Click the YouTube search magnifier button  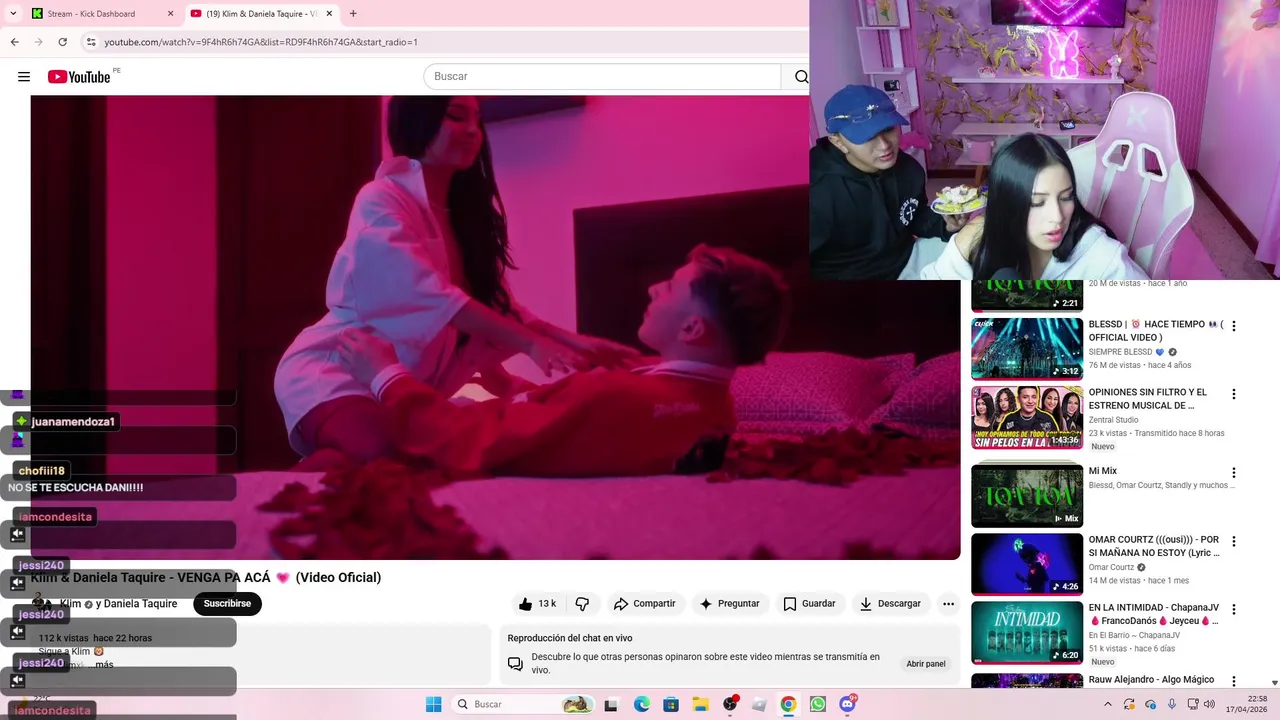point(800,77)
